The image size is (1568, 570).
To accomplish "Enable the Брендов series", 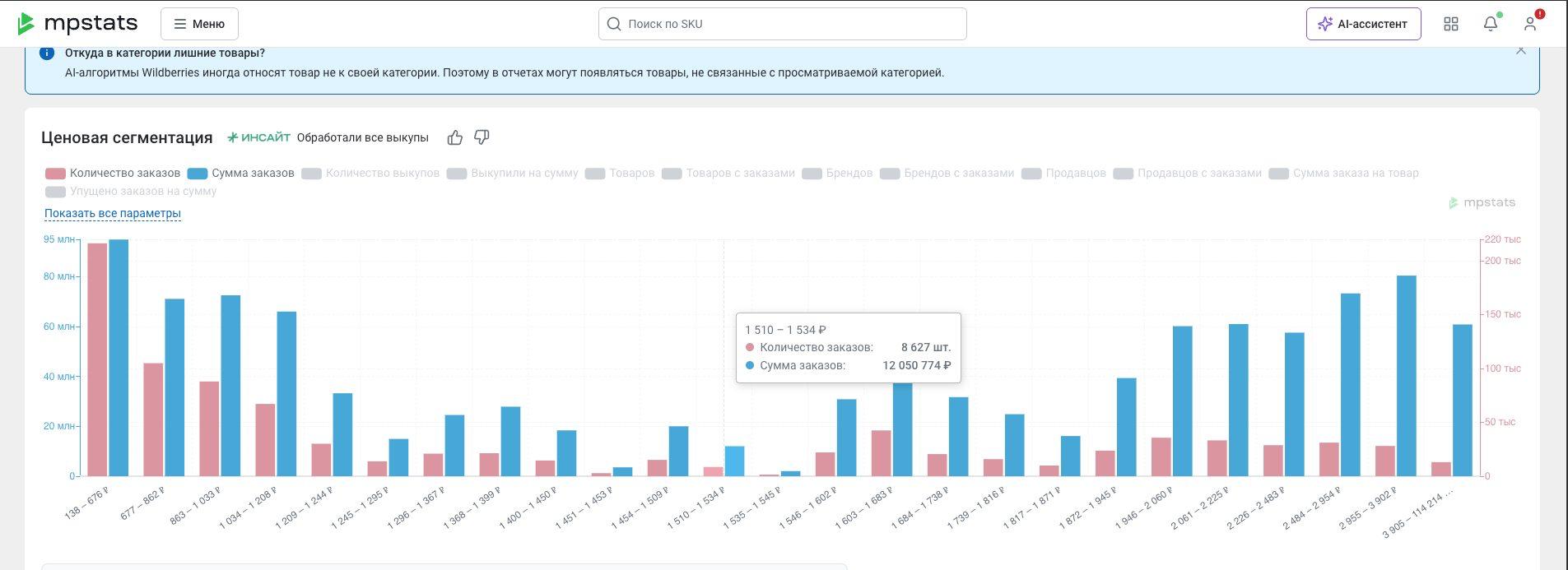I will click(x=837, y=174).
